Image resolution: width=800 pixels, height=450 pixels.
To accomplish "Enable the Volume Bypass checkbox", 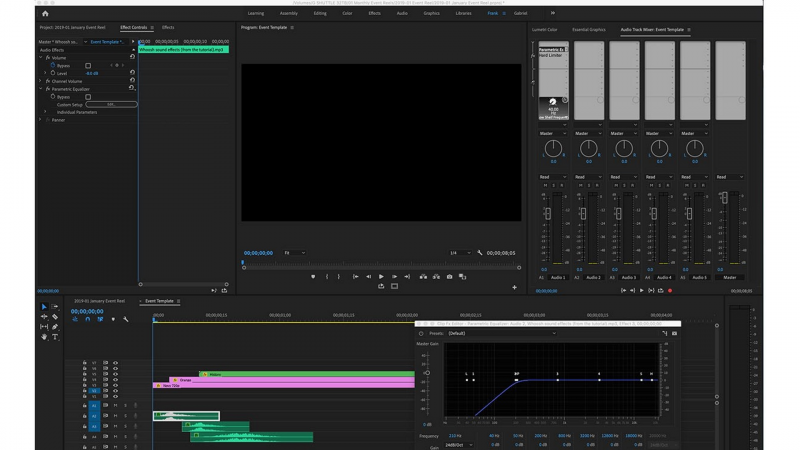I will point(88,66).
